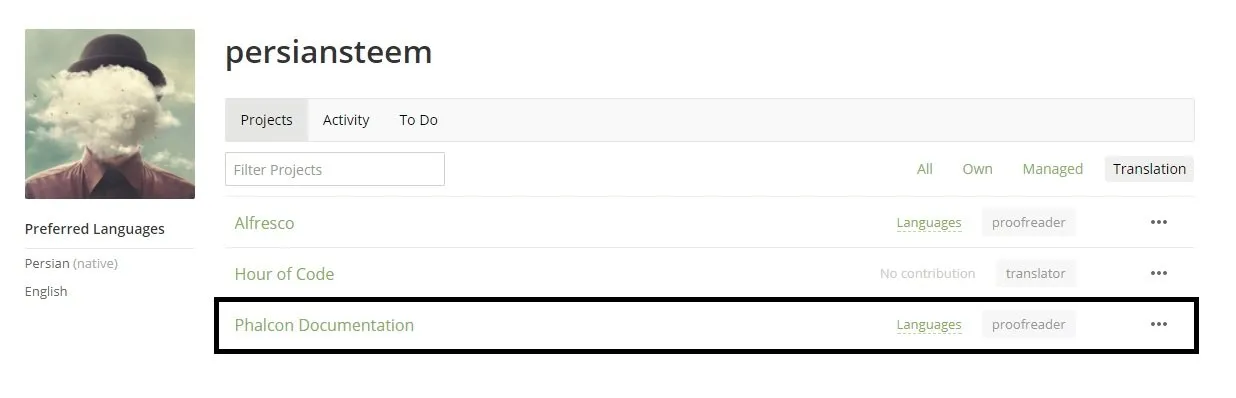
Task: Click the Filter Projects input field
Action: 335,169
